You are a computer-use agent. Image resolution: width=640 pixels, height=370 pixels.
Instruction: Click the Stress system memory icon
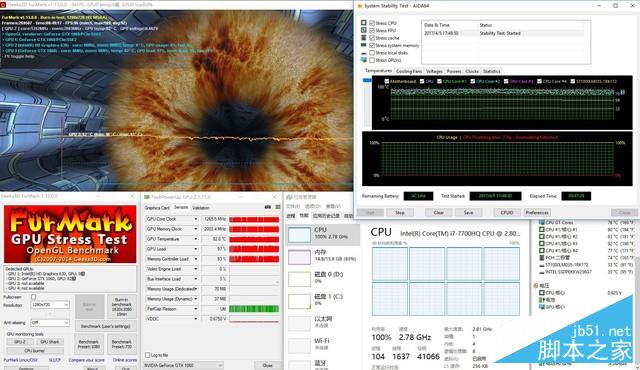coord(364,45)
